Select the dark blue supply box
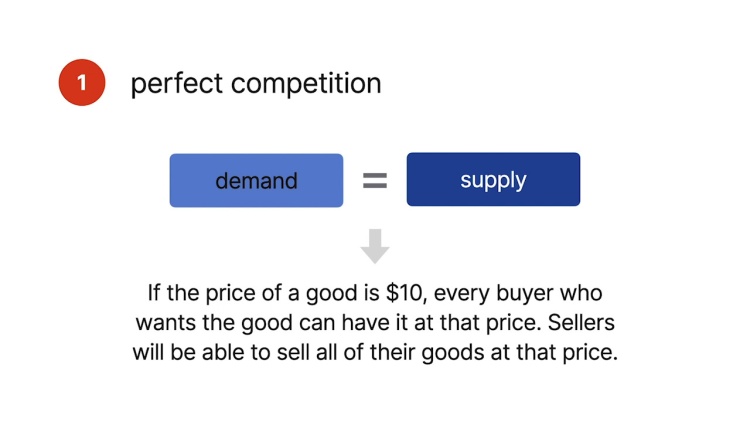The height and width of the screenshot is (422, 750). point(493,179)
